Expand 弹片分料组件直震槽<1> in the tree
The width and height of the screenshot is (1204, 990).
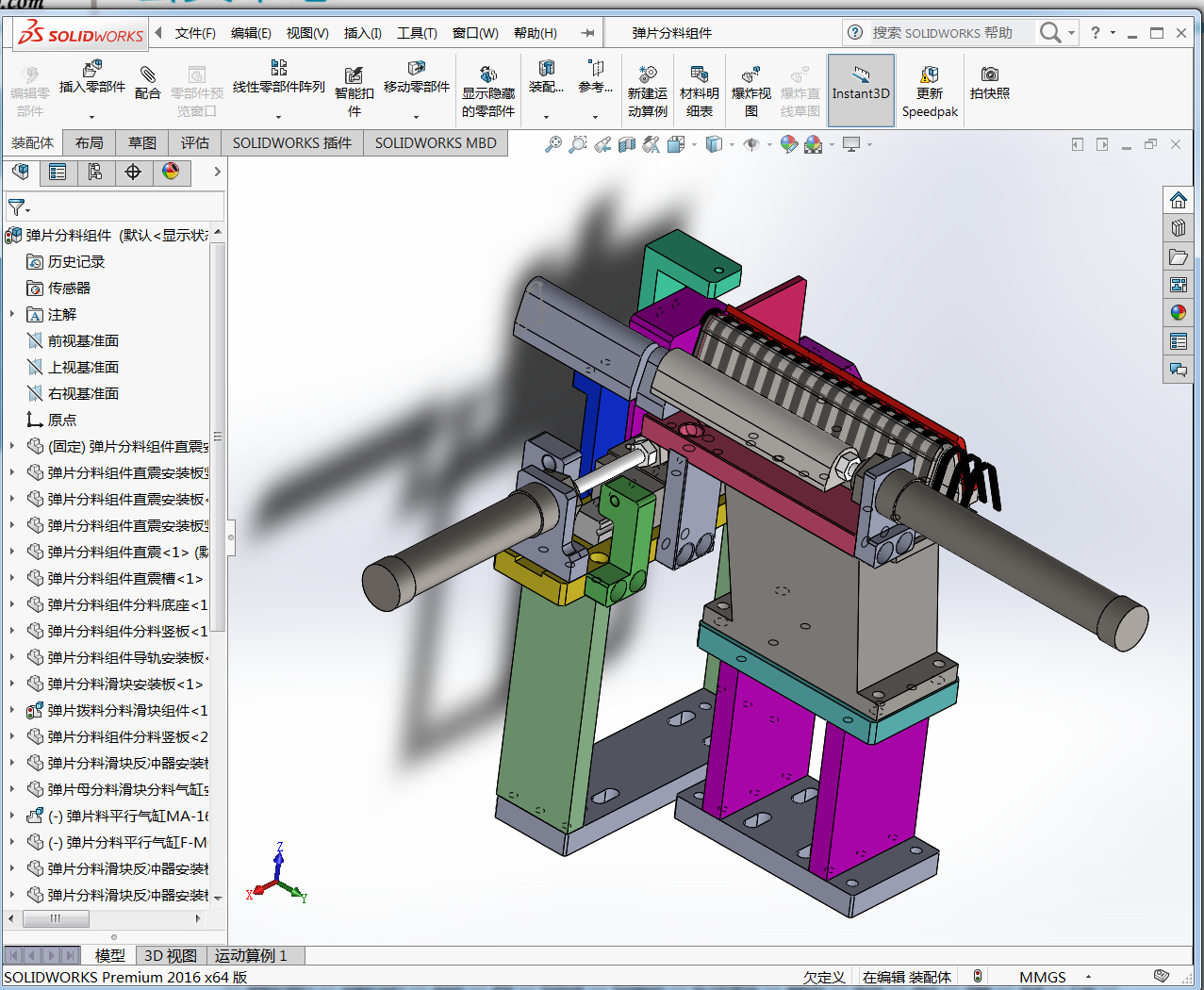click(12, 578)
